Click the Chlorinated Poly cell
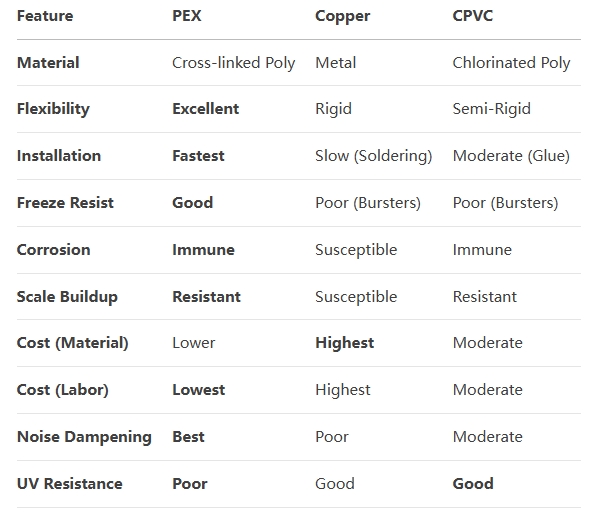Image resolution: width=612 pixels, height=513 pixels. (511, 63)
